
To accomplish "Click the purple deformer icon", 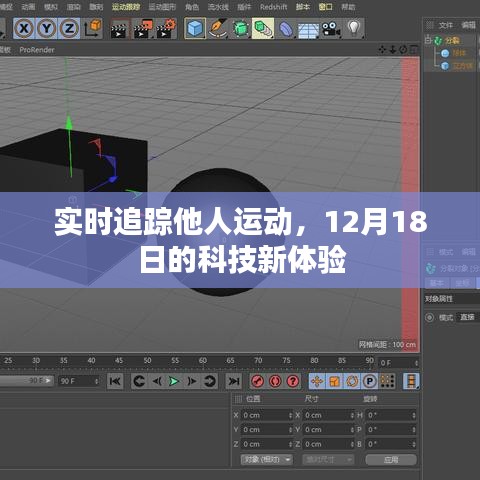I will pos(285,29).
